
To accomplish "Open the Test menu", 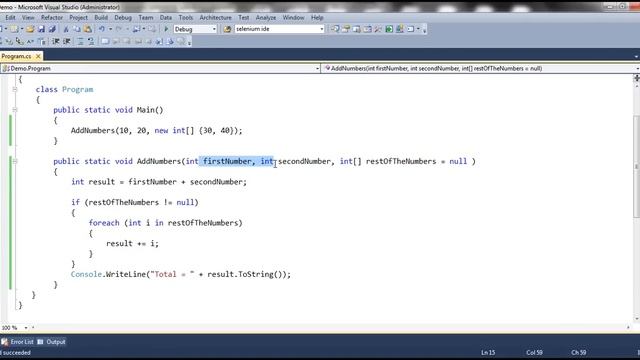I will 244,18.
